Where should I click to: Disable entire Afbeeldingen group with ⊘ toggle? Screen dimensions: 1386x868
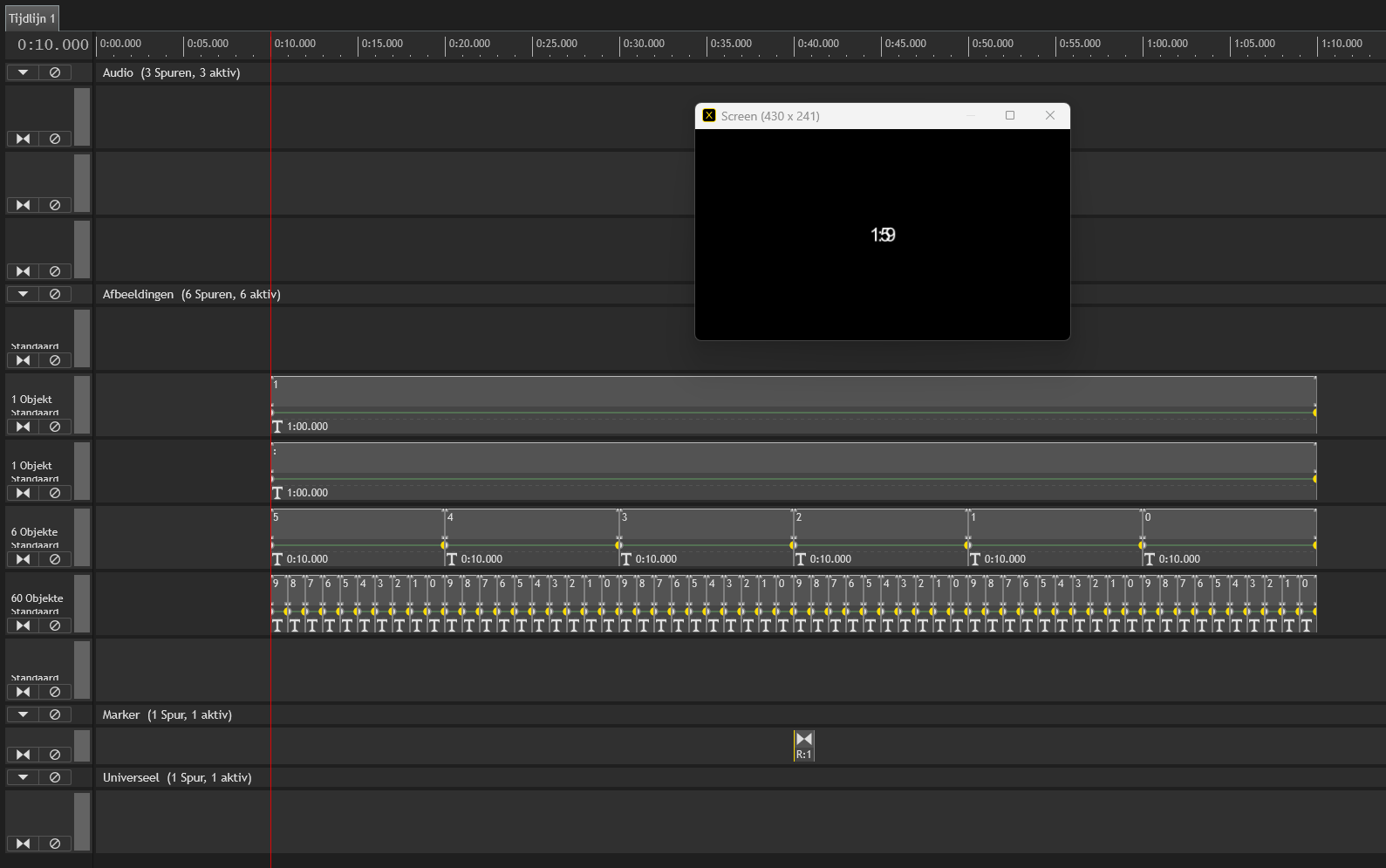click(x=55, y=294)
